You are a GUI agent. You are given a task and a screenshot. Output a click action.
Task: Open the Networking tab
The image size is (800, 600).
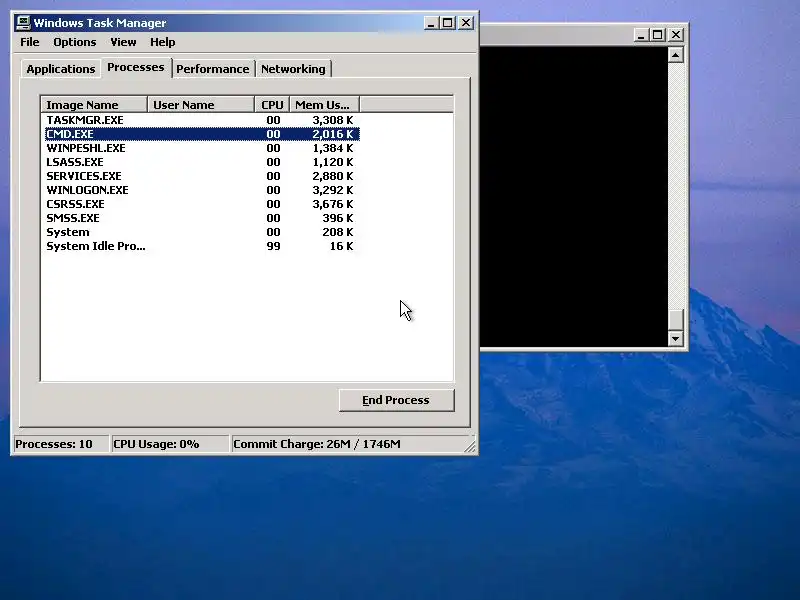(293, 69)
